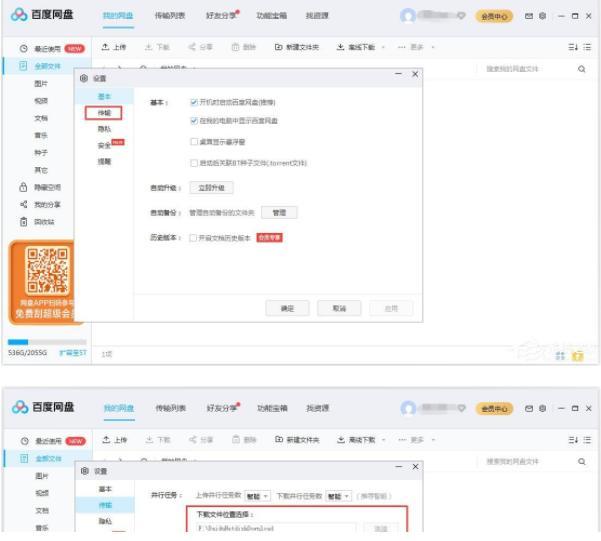This screenshot has width=601, height=541.
Task: Click the 下载 download icon in upper toolbar
Action: [149, 47]
